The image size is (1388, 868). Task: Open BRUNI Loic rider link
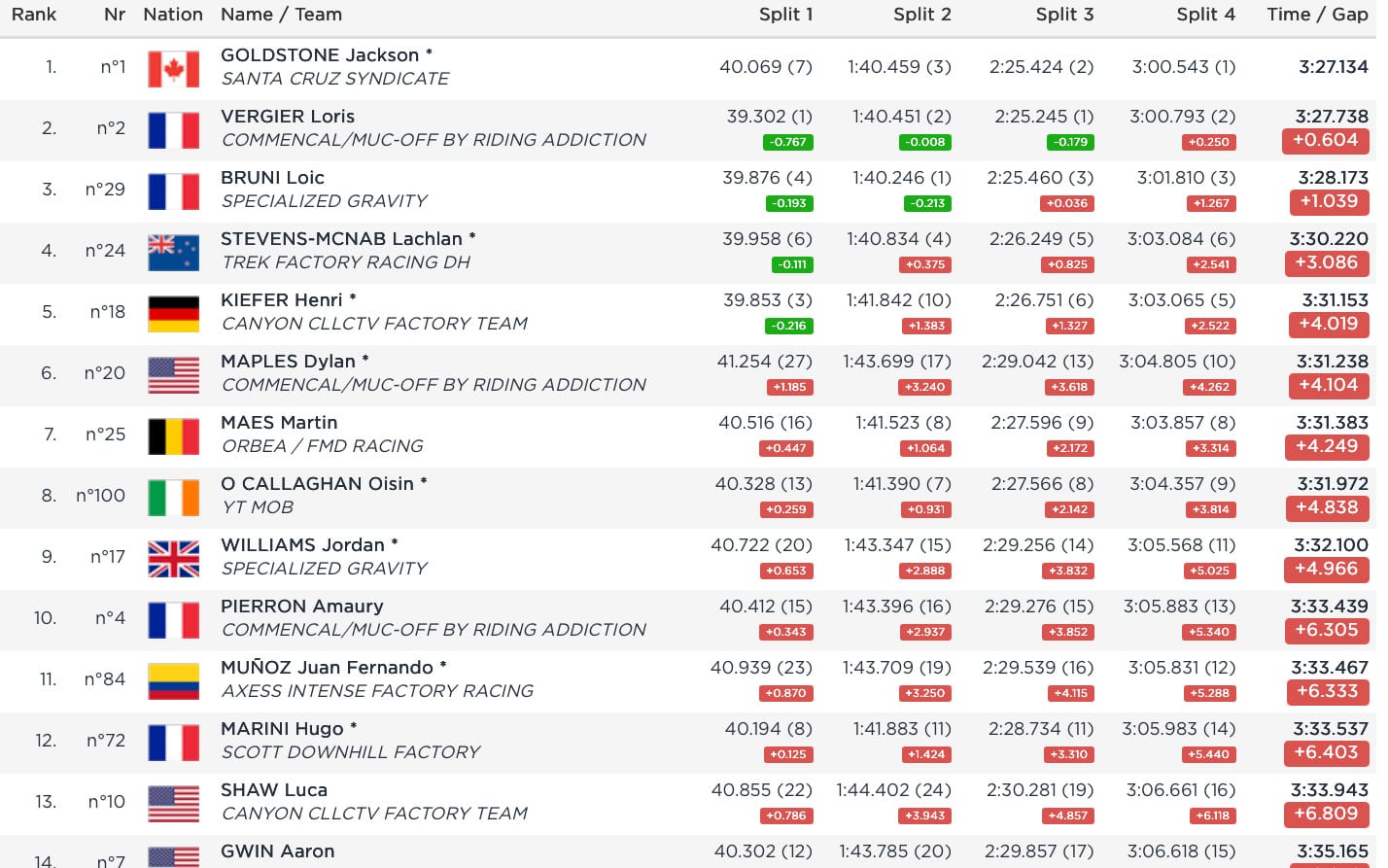point(272,178)
